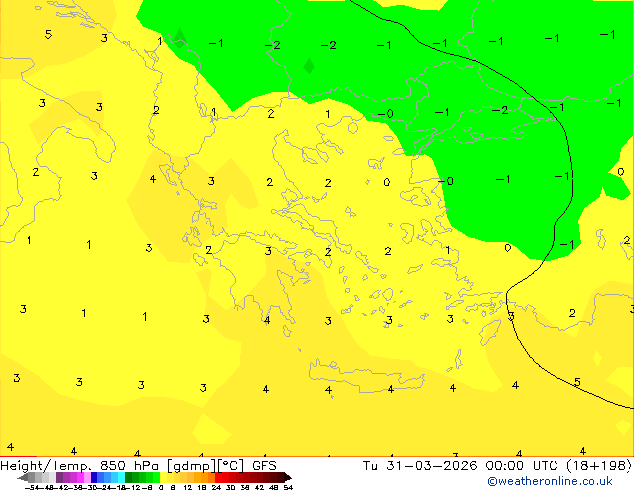Click the '850 hPa' level label
Image resolution: width=634 pixels, height=490 pixels.
129,466
